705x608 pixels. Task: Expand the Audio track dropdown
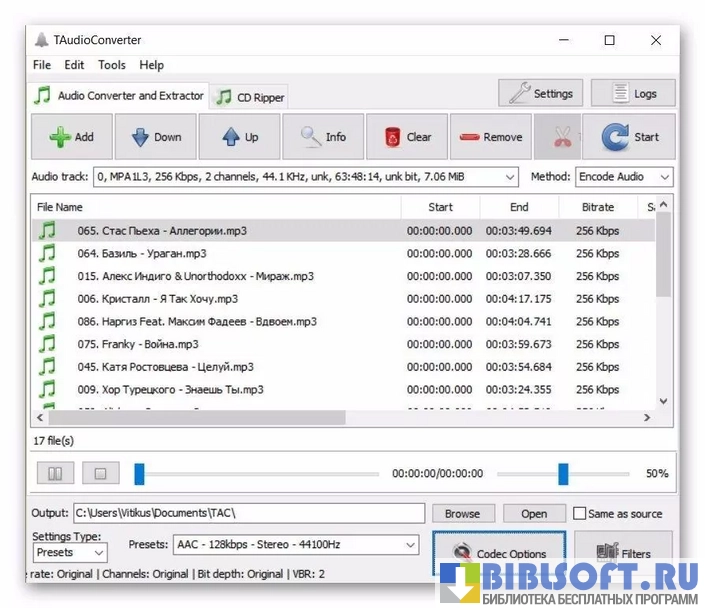click(x=510, y=177)
